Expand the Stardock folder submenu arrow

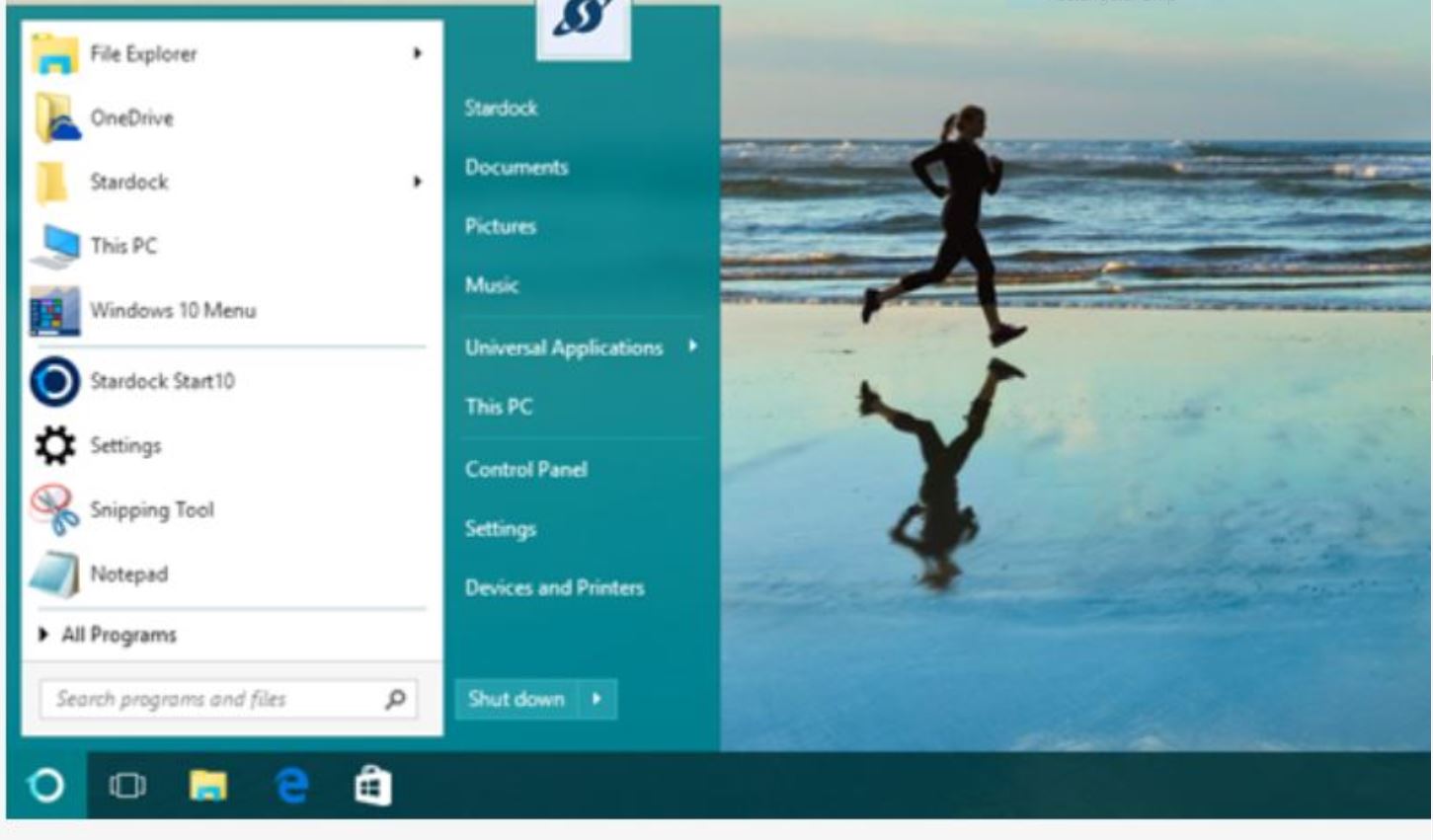pos(417,182)
